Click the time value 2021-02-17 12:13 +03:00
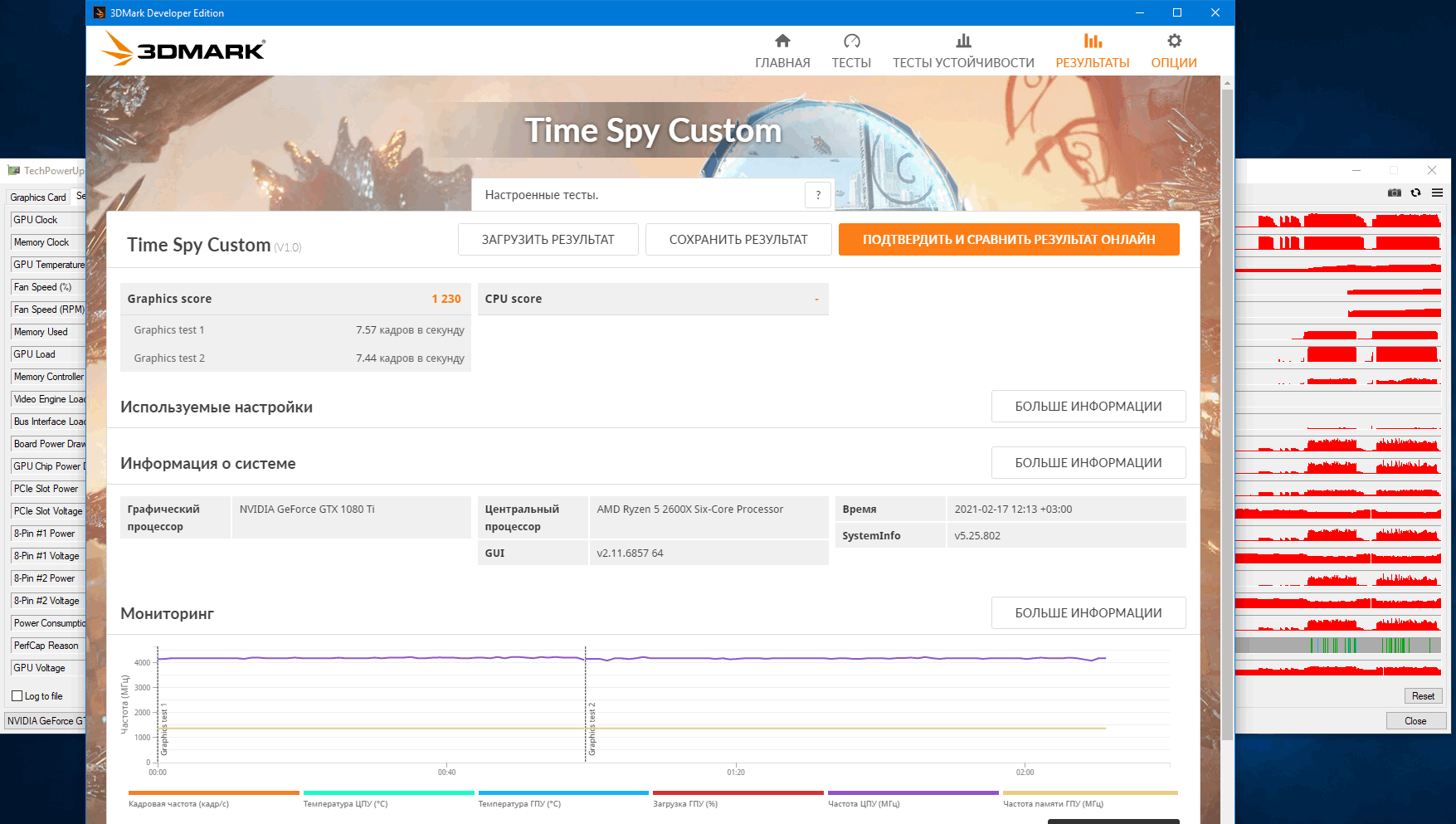Viewport: 1456px width, 824px height. pos(1013,509)
